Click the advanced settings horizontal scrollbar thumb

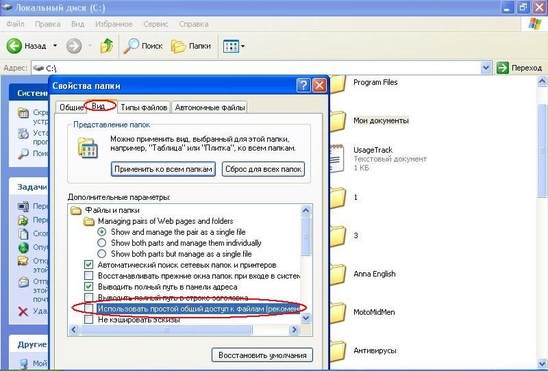pyautogui.click(x=166, y=329)
